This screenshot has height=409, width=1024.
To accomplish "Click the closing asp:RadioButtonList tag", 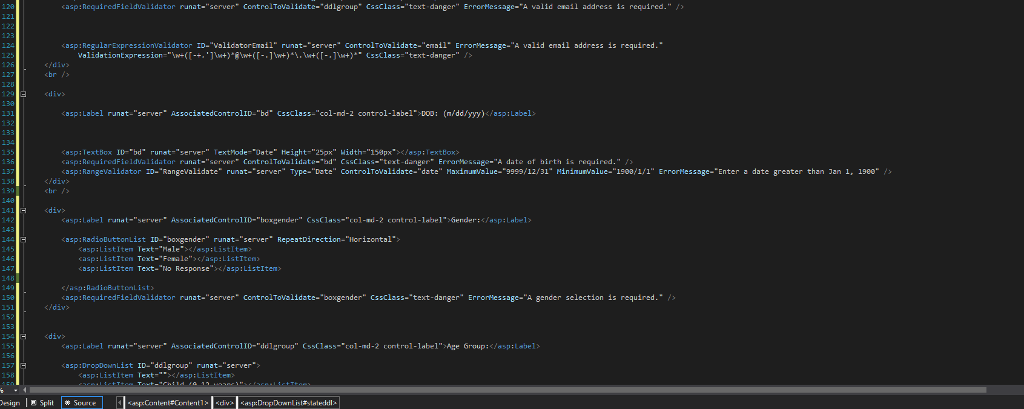I will point(108,288).
